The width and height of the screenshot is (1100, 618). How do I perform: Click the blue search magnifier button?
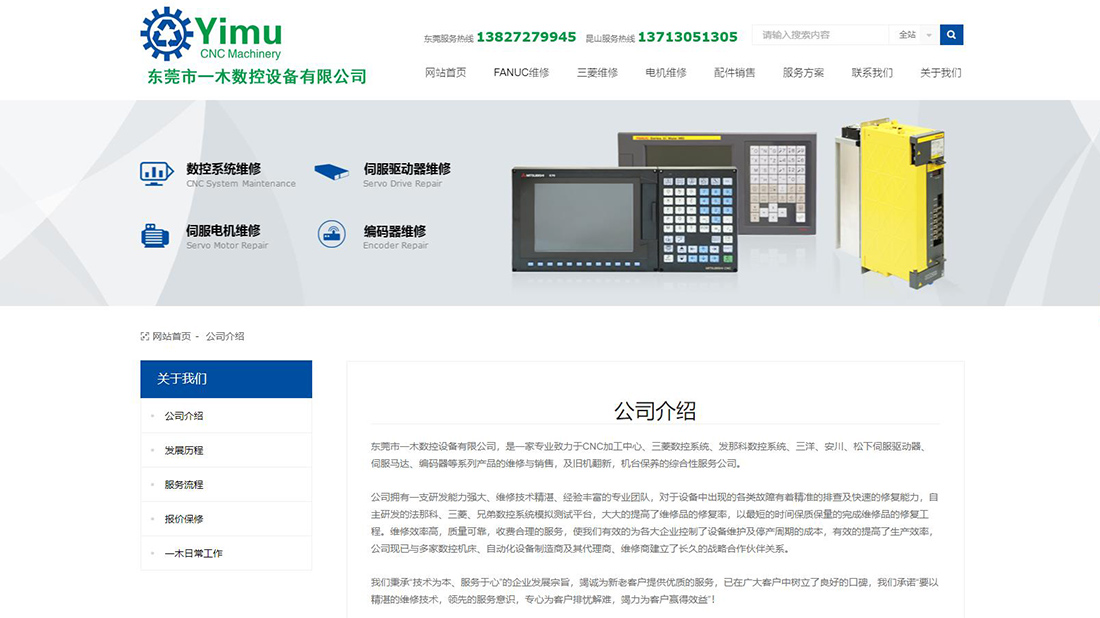pos(951,35)
